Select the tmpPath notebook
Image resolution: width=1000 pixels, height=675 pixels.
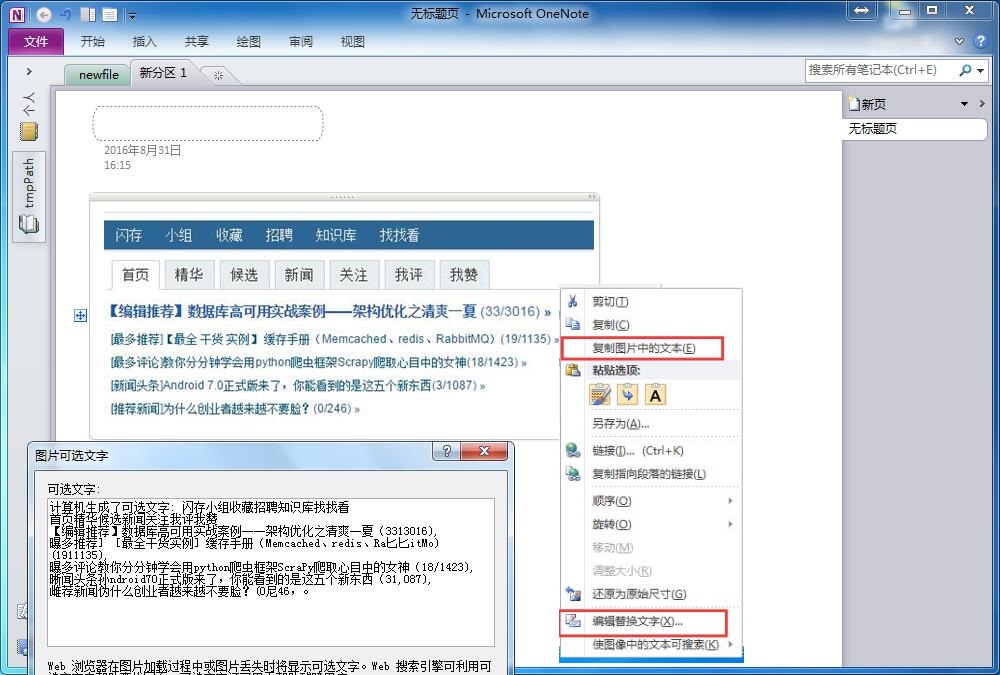tap(29, 197)
